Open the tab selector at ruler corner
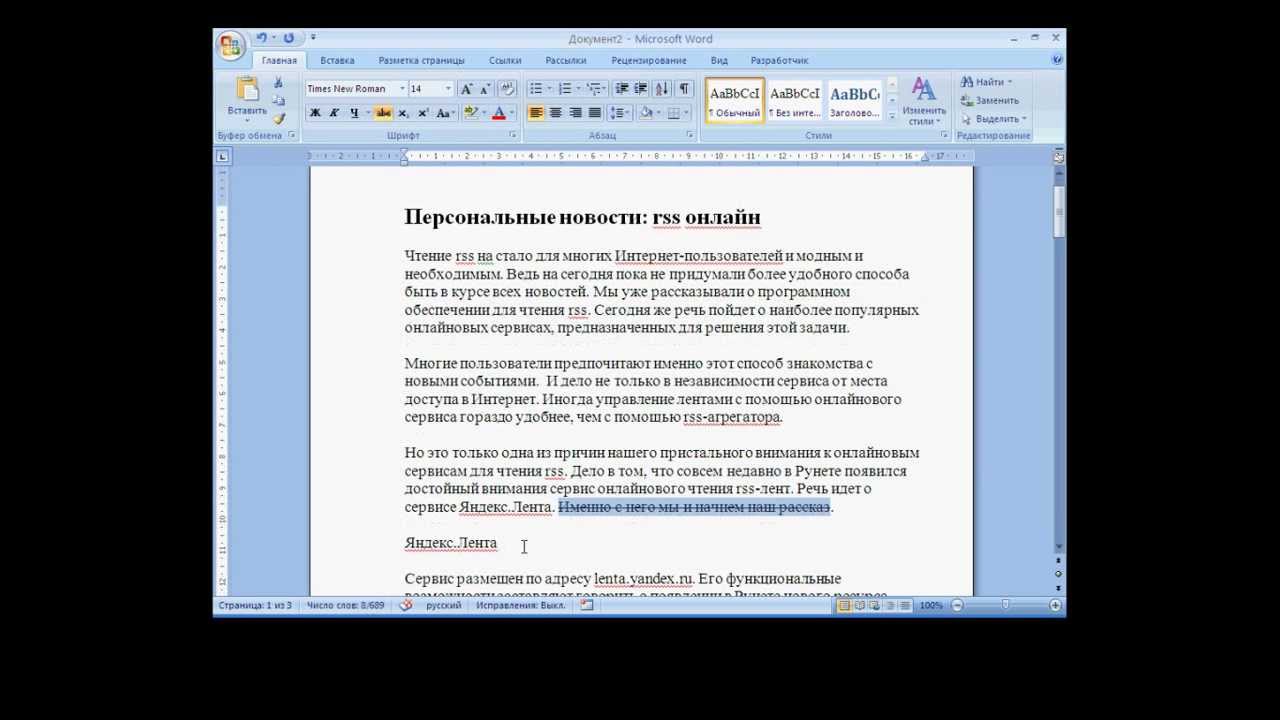 coord(222,156)
